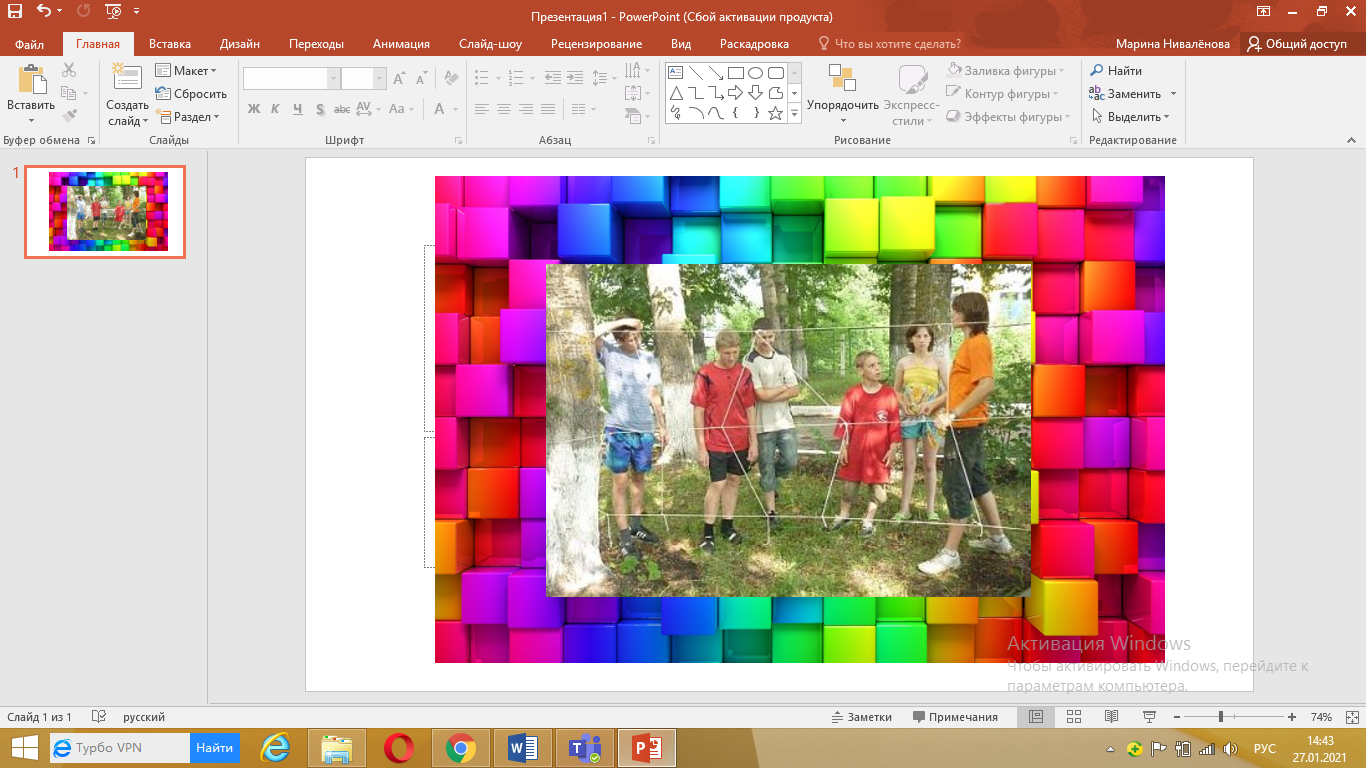Select the triangle shape in the shapes gallery
The width and height of the screenshot is (1366, 768).
pyautogui.click(x=675, y=93)
